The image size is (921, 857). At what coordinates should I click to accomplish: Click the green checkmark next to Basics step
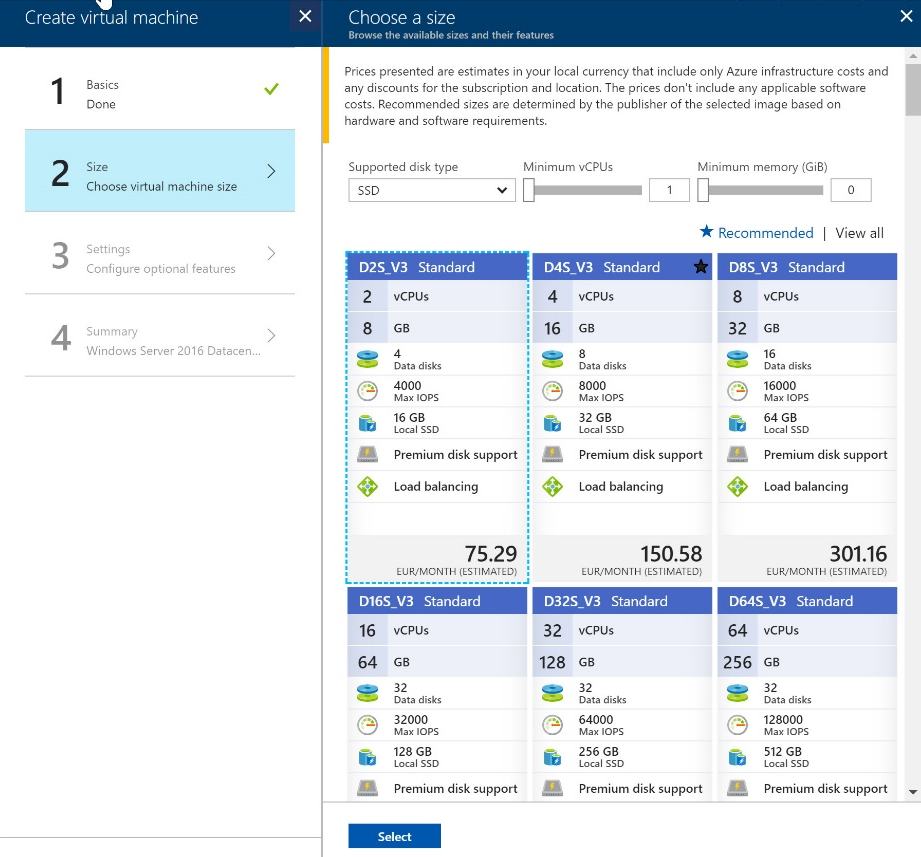pos(271,89)
